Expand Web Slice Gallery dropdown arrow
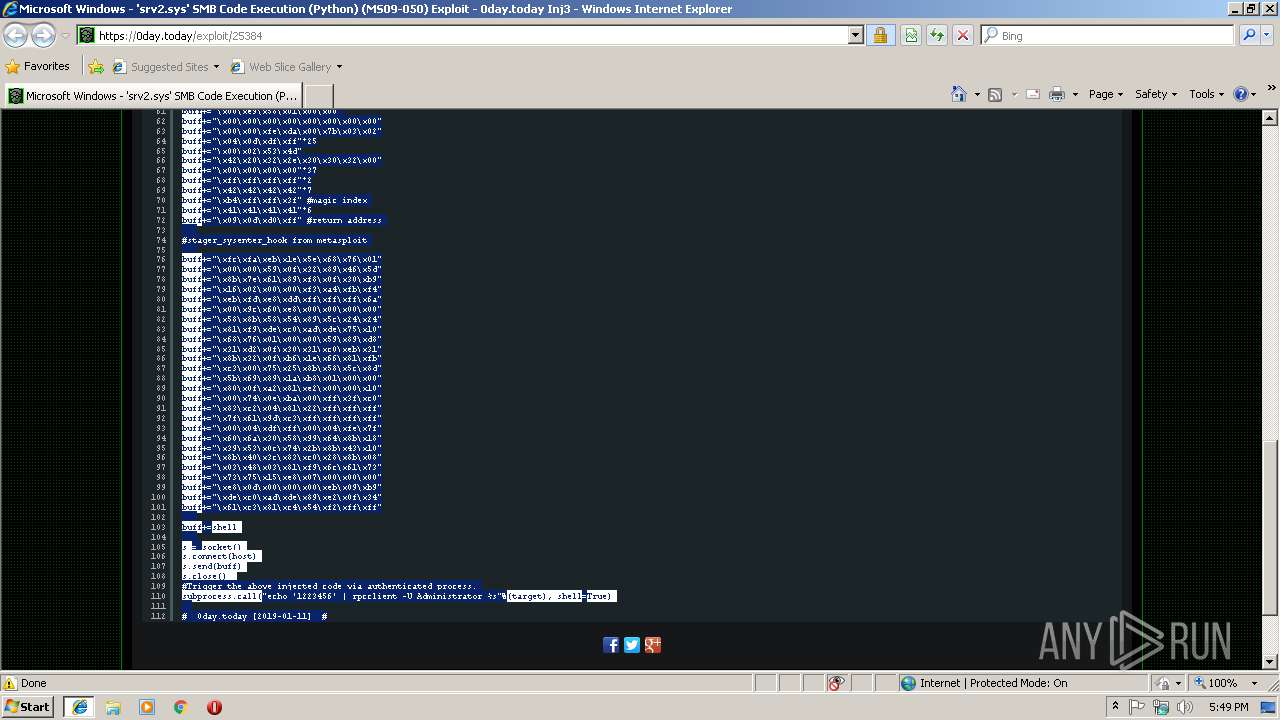Screen dimensions: 1280x720 point(339,67)
